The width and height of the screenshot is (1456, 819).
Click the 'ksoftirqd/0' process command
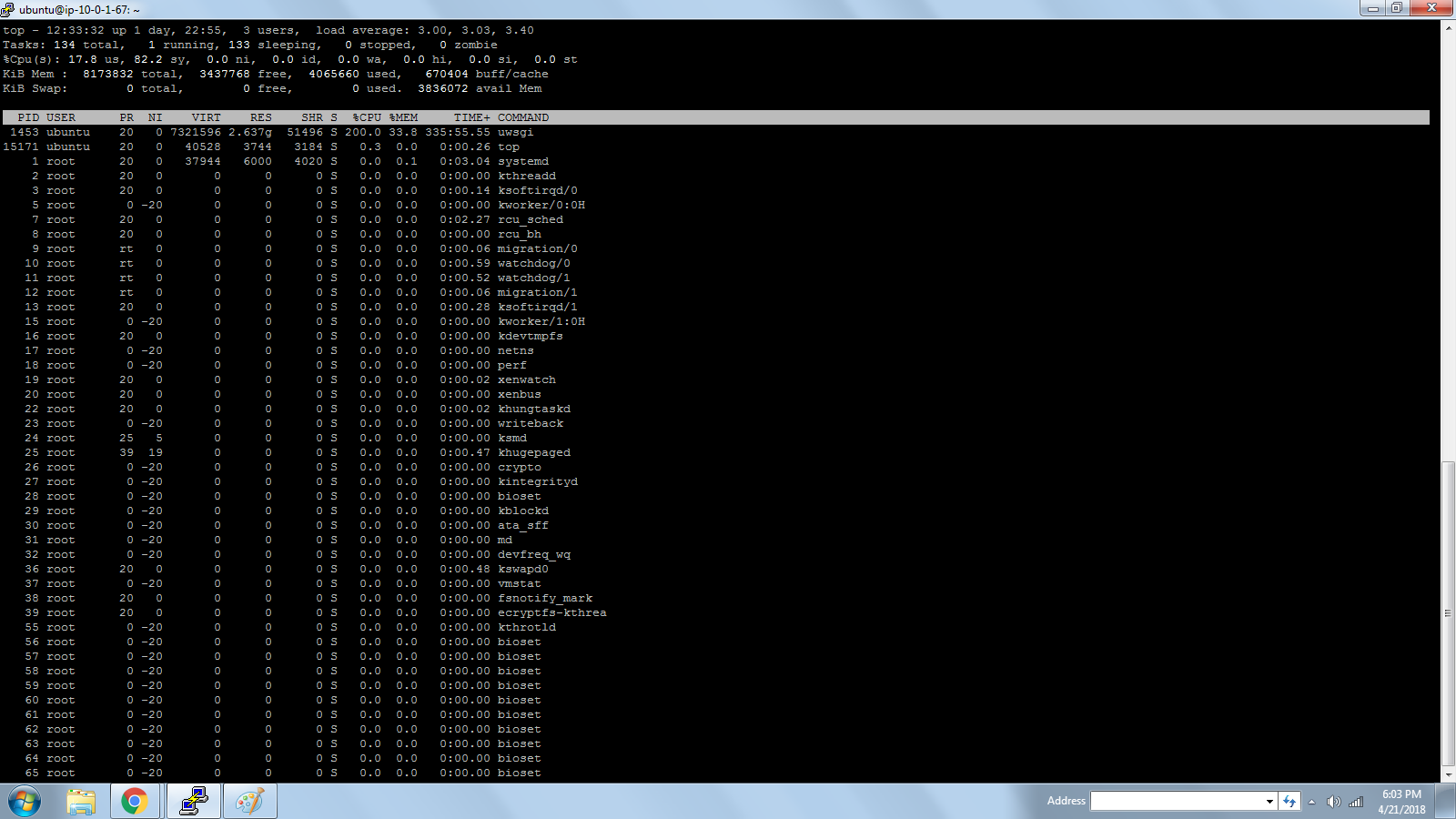[x=538, y=190]
